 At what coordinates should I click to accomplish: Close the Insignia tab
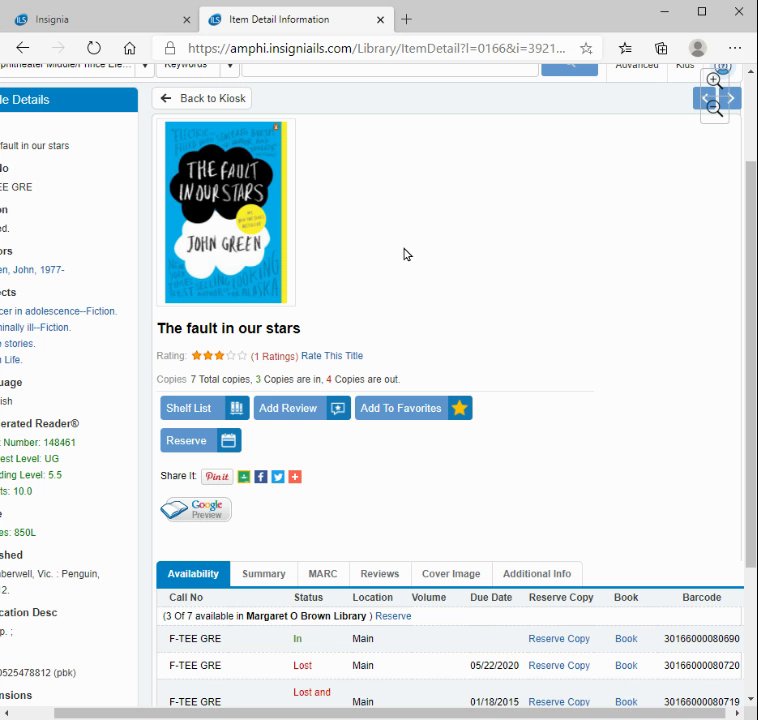(x=187, y=20)
